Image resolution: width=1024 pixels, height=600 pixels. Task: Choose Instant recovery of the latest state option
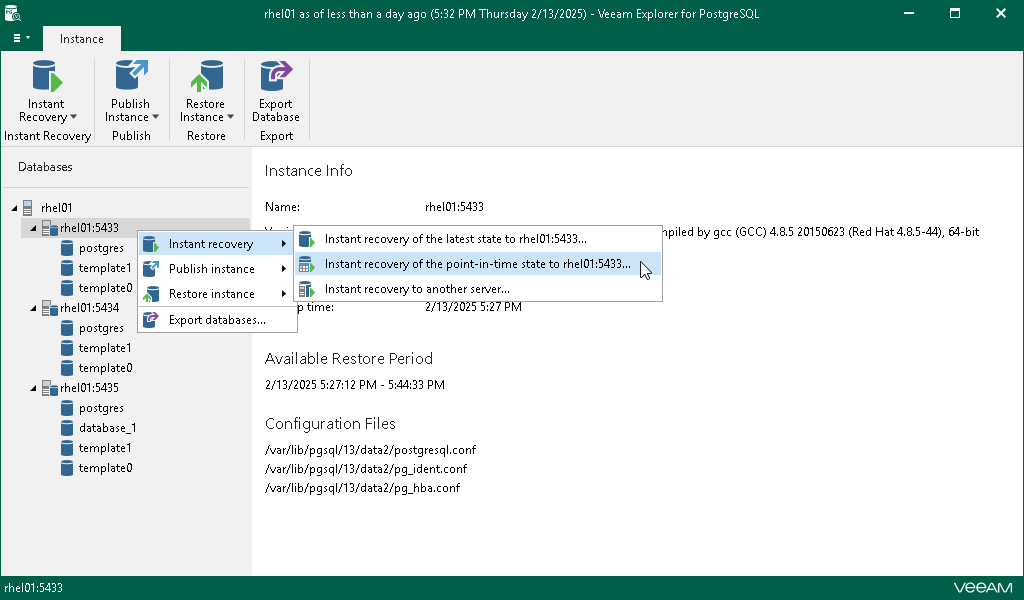tap(455, 238)
